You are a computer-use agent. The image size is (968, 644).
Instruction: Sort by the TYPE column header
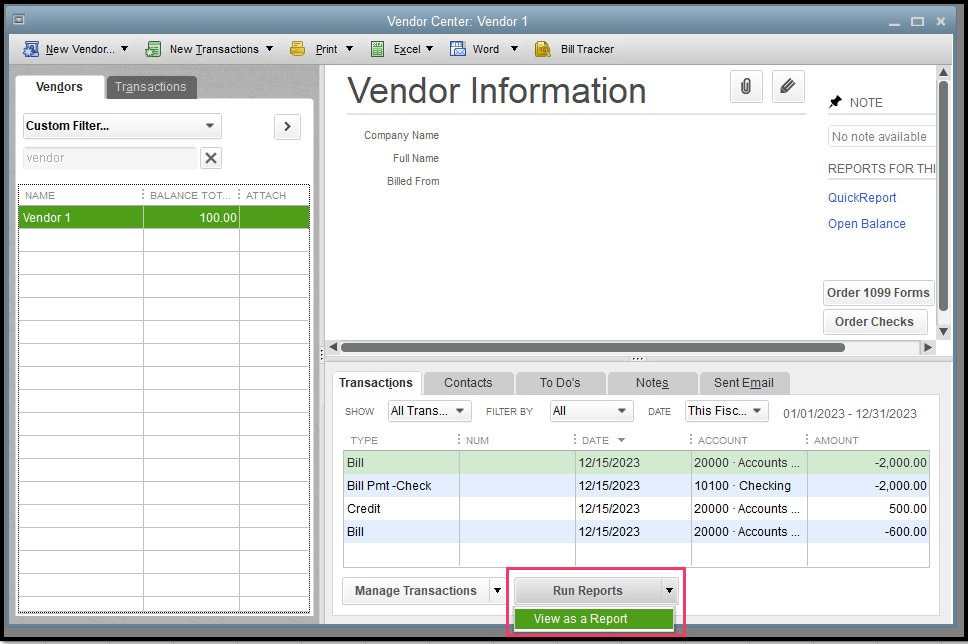tap(364, 440)
